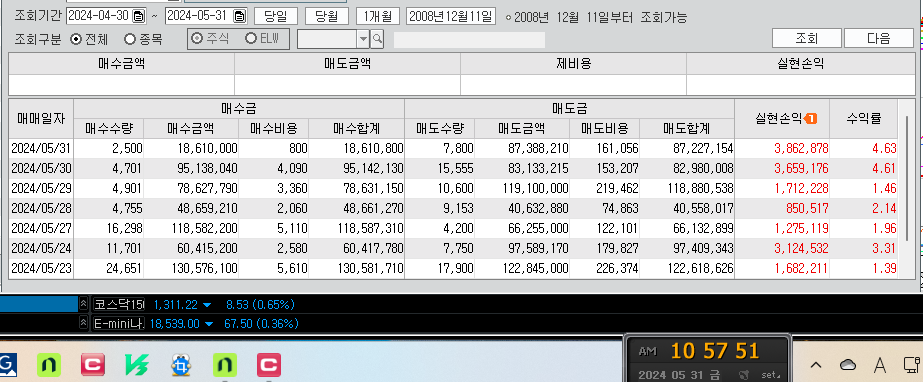The width and height of the screenshot is (923, 382).
Task: Expand the E-mini ticker row arrows
Action: click(83, 323)
